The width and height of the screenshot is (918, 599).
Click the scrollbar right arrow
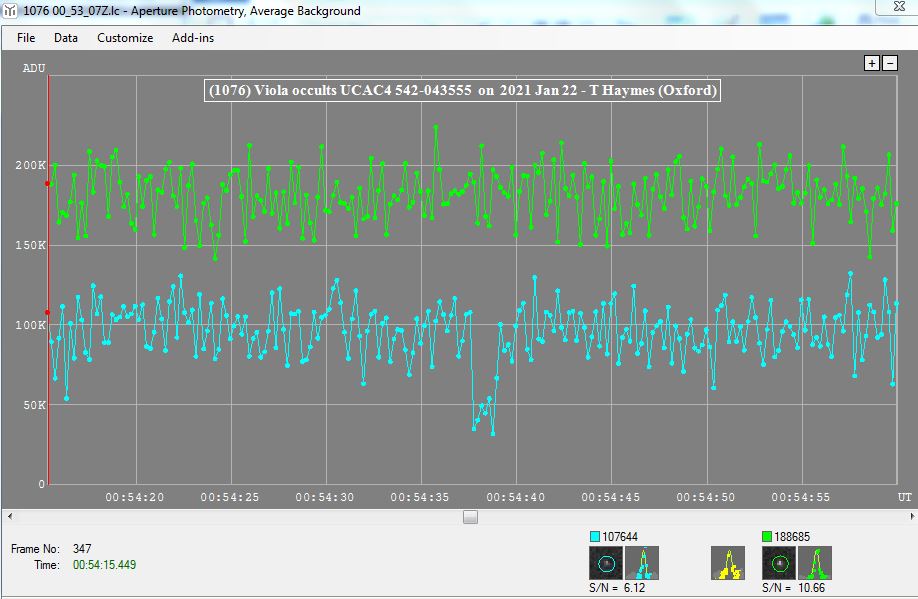[x=908, y=516]
